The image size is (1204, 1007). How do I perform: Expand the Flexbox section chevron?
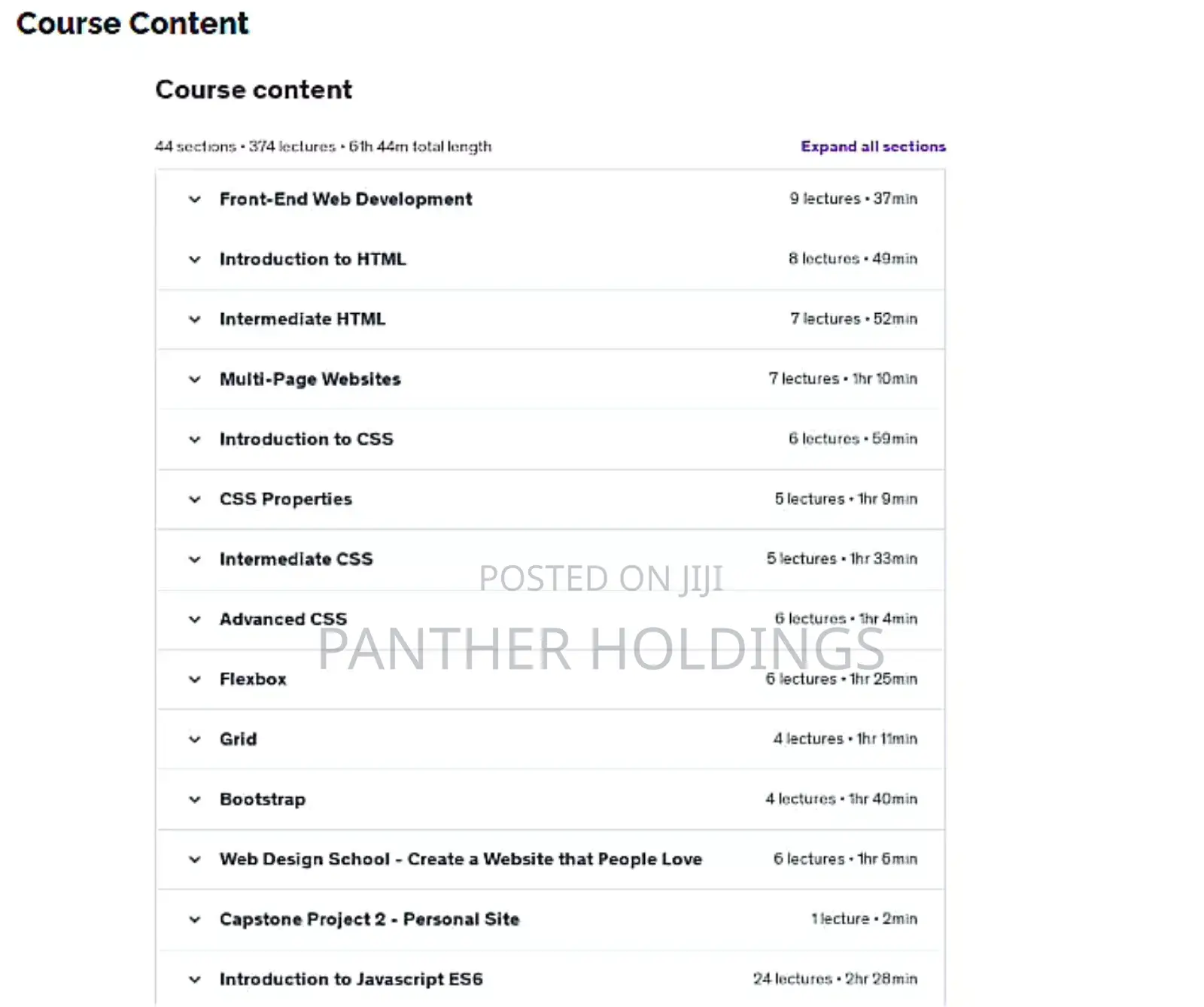pos(195,680)
